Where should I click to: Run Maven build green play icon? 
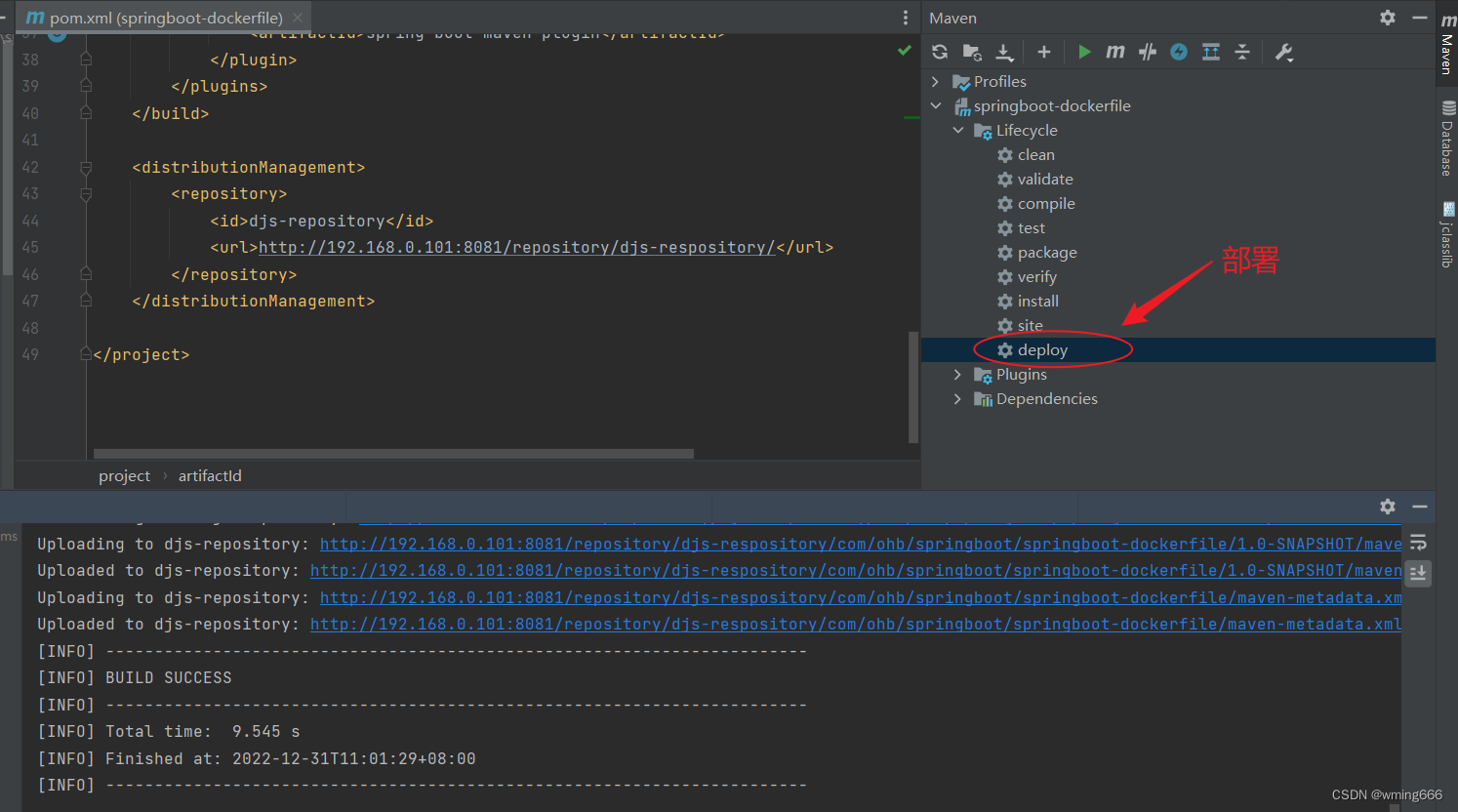1084,52
